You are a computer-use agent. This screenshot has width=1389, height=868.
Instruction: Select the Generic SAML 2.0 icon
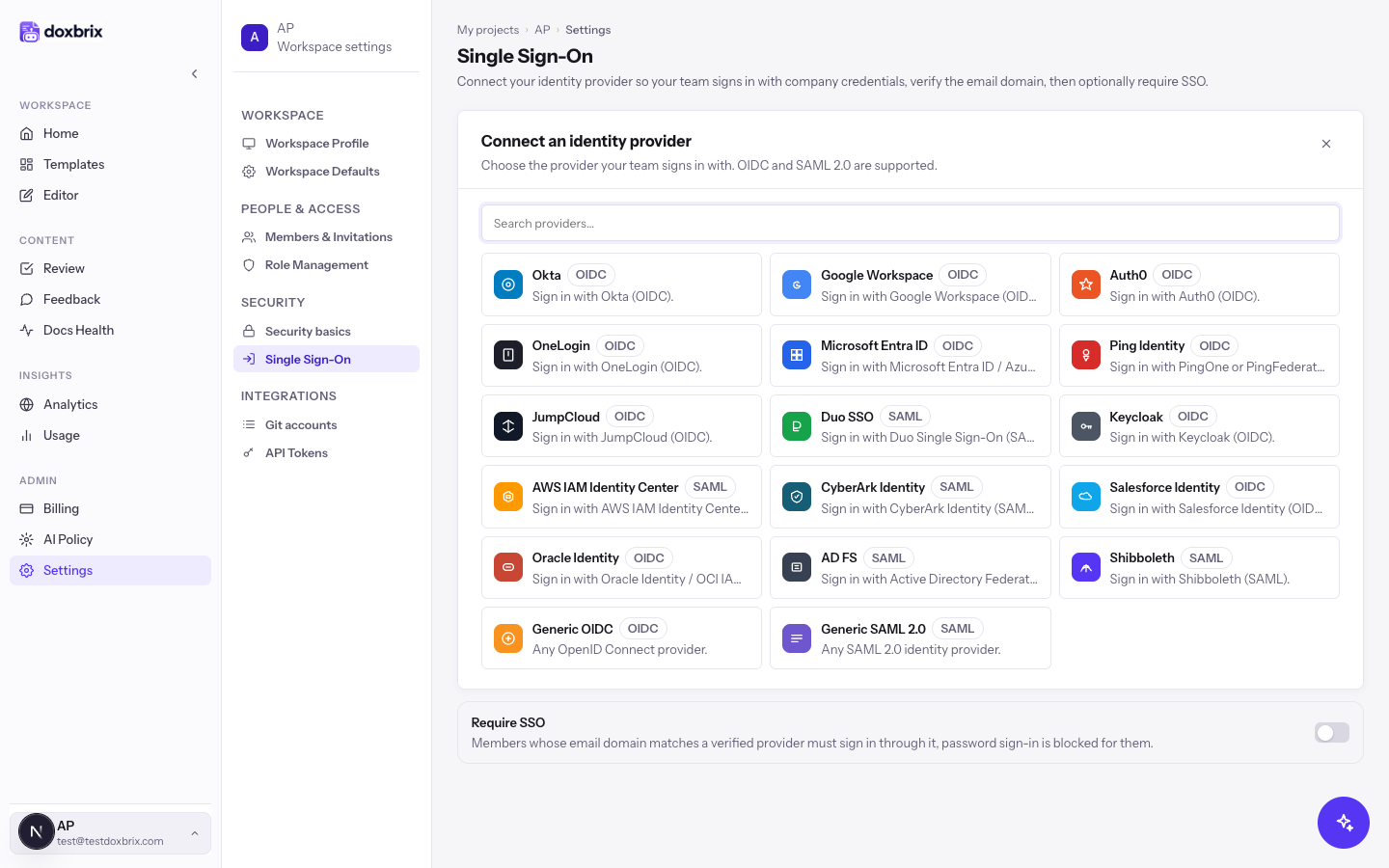tap(797, 638)
